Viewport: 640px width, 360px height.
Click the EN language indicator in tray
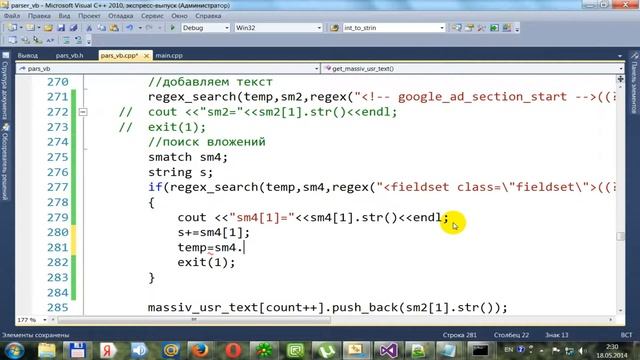tap(509, 350)
